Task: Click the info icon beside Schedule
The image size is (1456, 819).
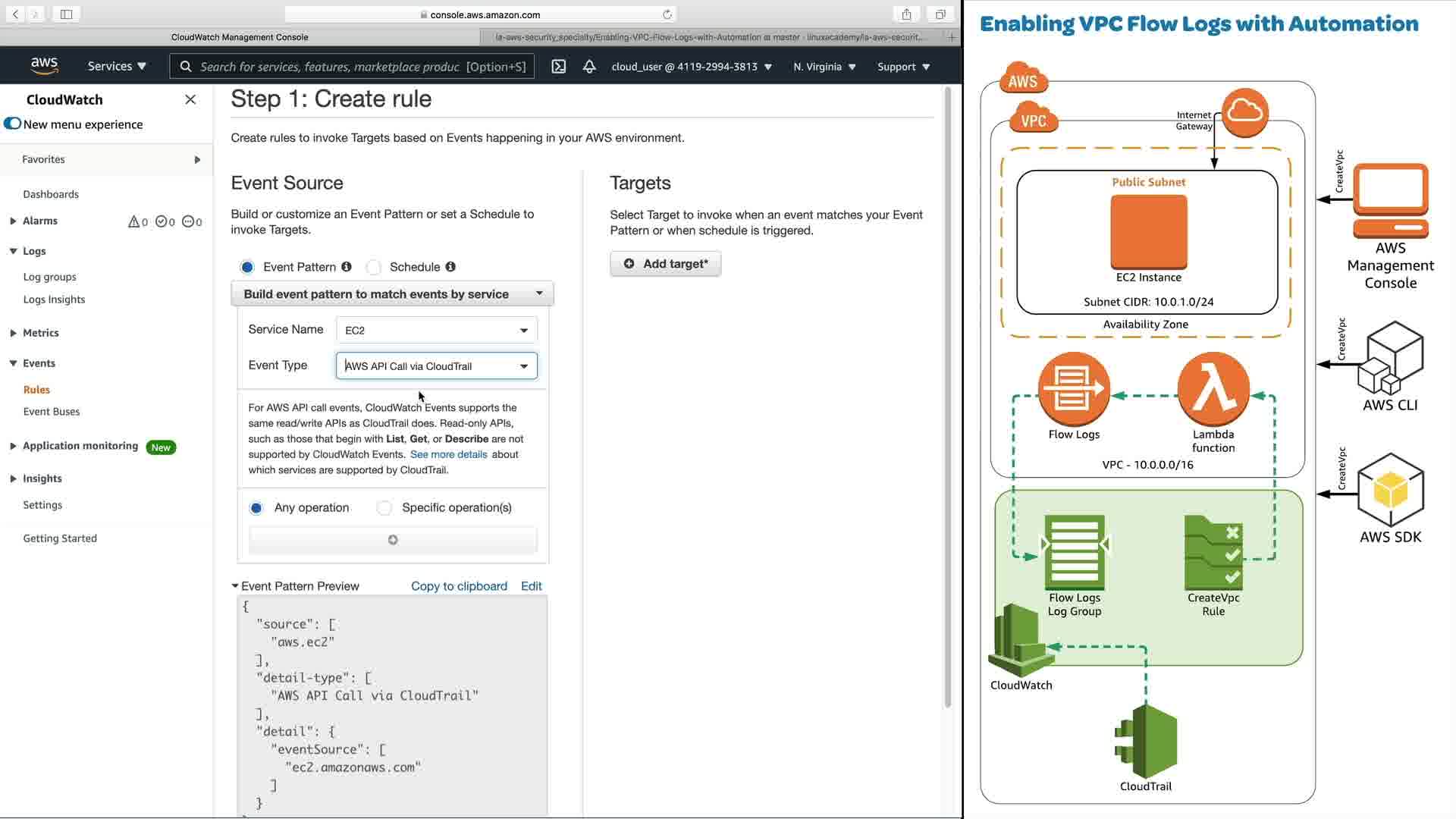Action: (450, 267)
